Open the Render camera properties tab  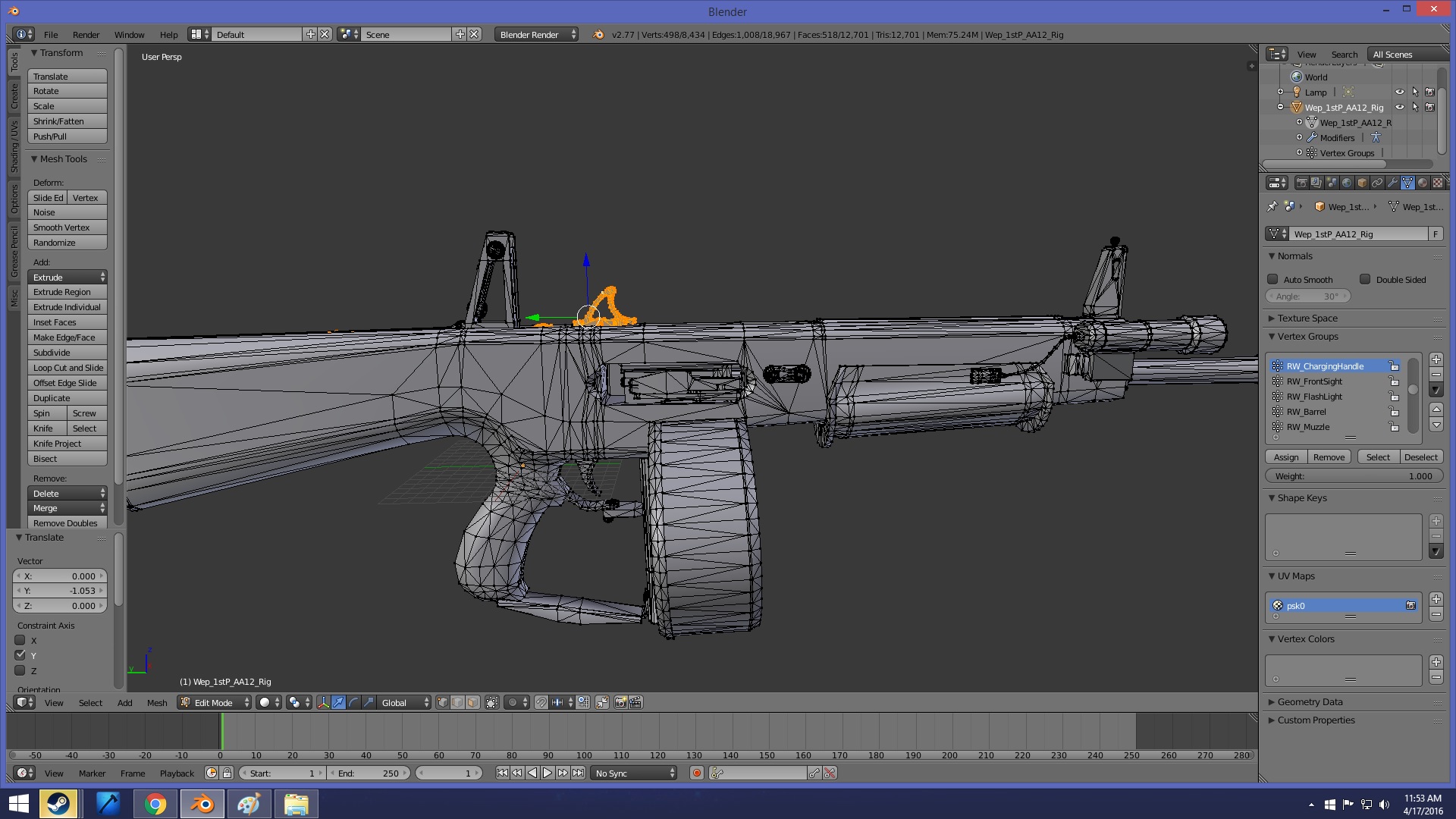click(x=1302, y=183)
